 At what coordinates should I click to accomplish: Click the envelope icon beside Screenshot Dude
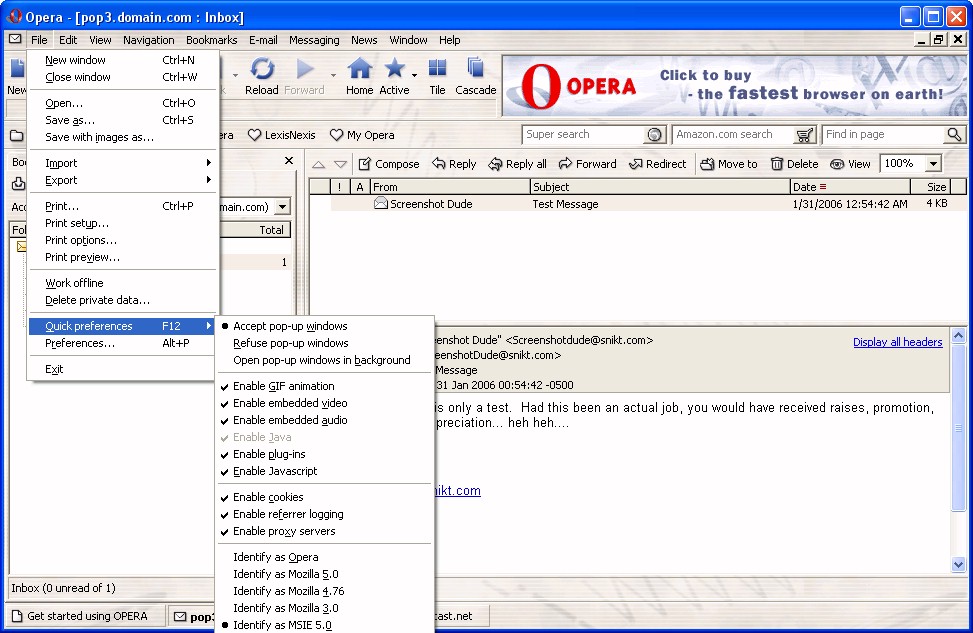click(x=380, y=203)
